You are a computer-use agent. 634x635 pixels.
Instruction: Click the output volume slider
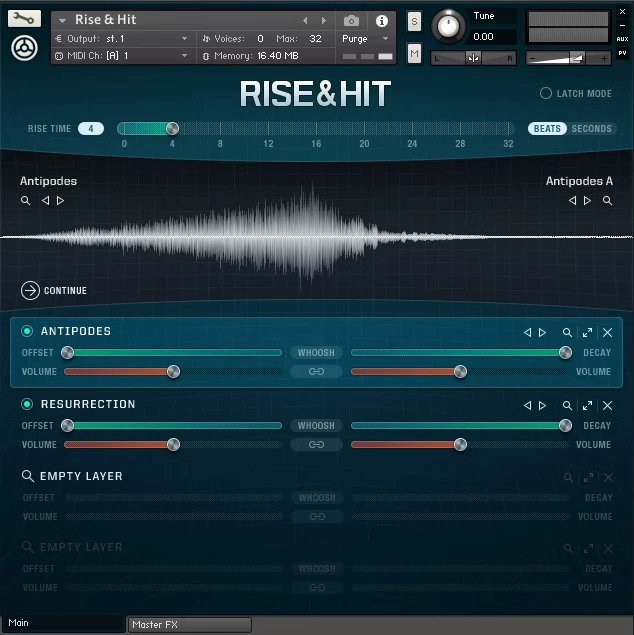[x=568, y=58]
